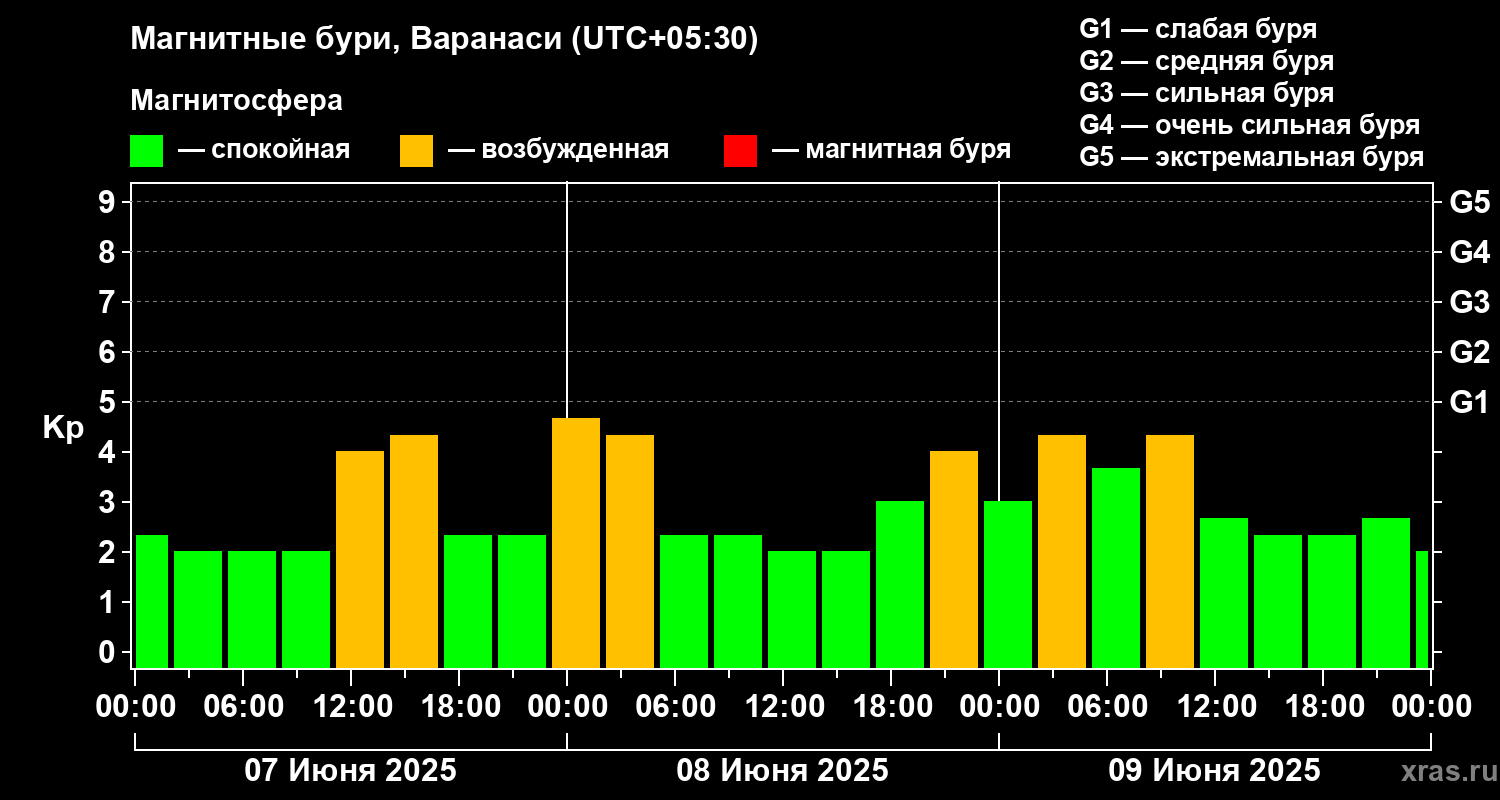
Task: Click the red 'магнитная буря' legend swatch
Action: tap(740, 151)
